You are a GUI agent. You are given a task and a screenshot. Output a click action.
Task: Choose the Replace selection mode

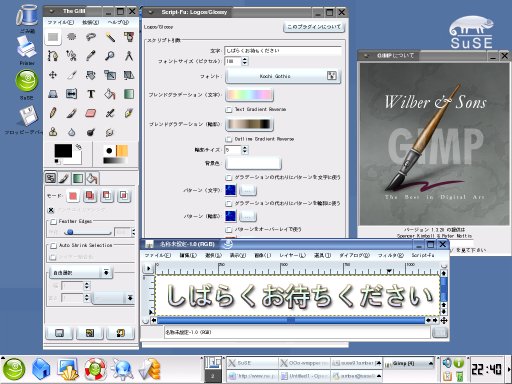point(73,196)
